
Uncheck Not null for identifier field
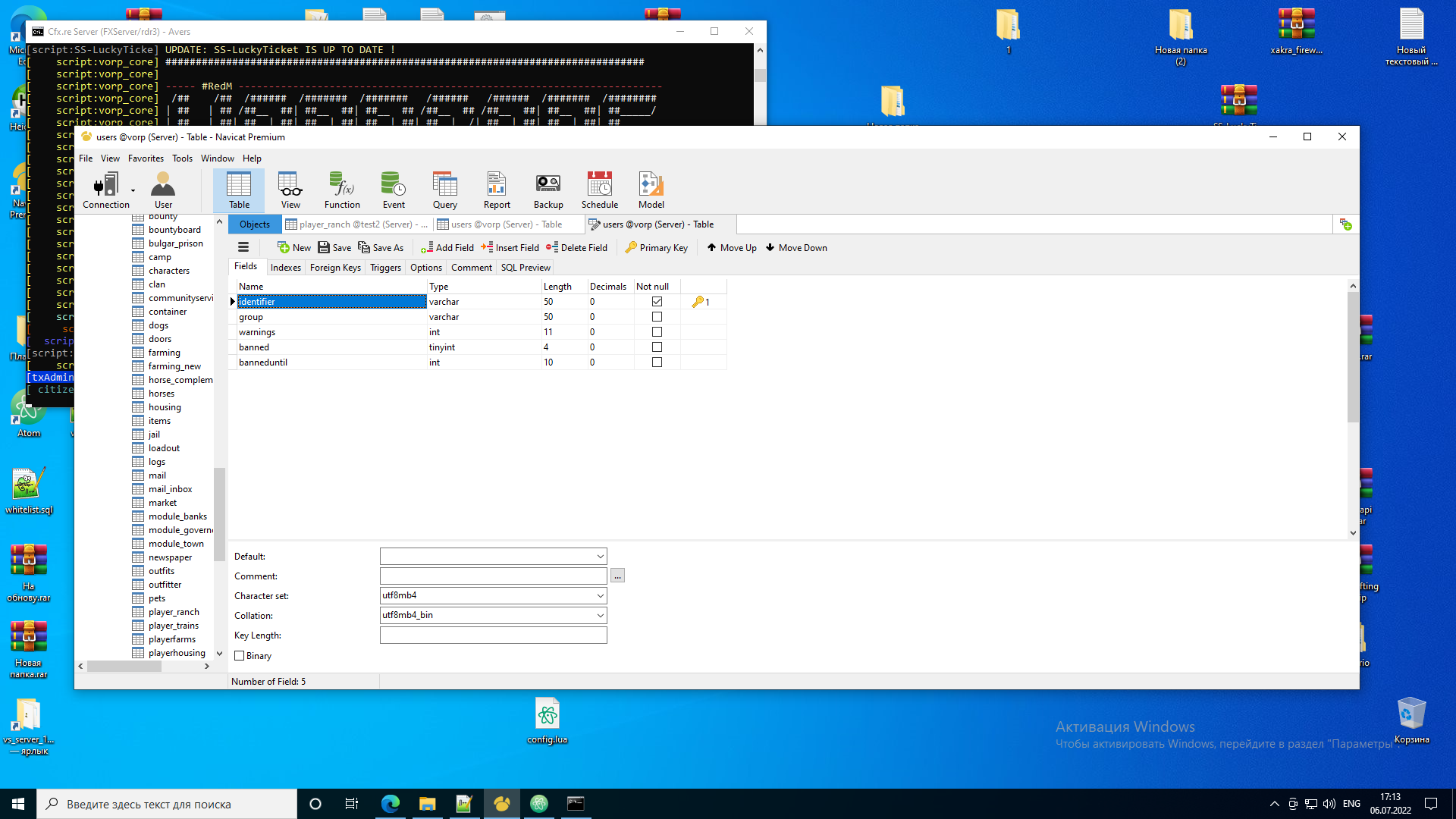tap(657, 301)
